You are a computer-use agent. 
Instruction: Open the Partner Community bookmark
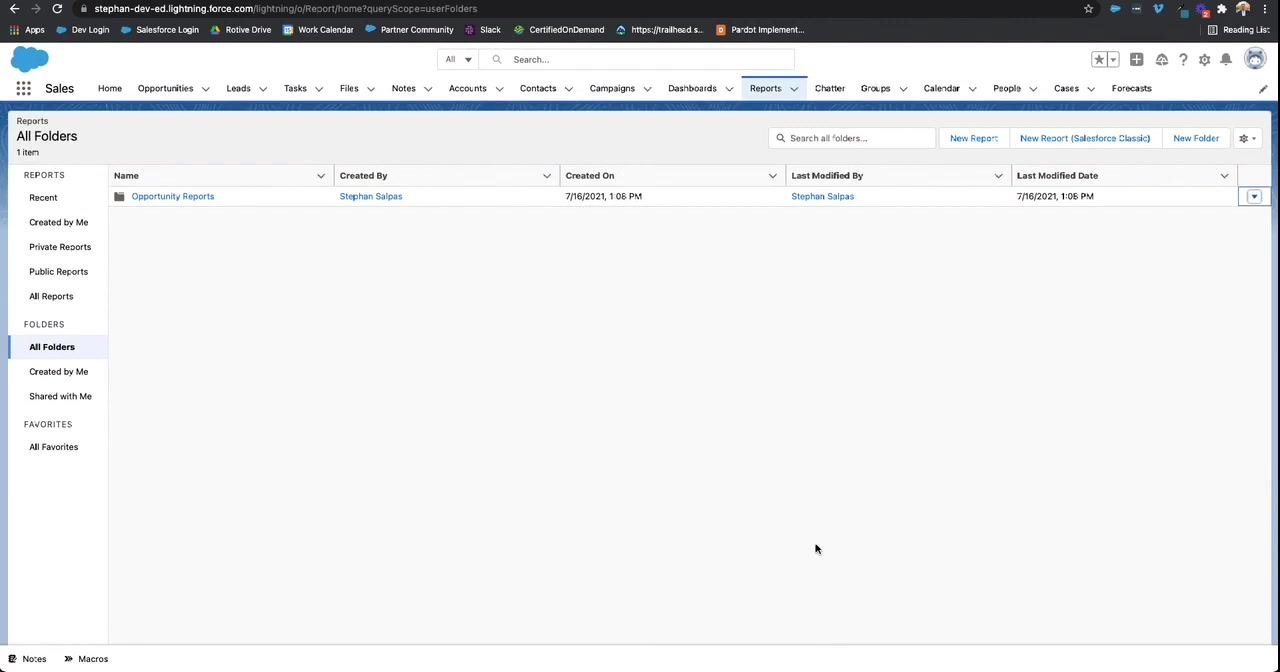coord(409,30)
